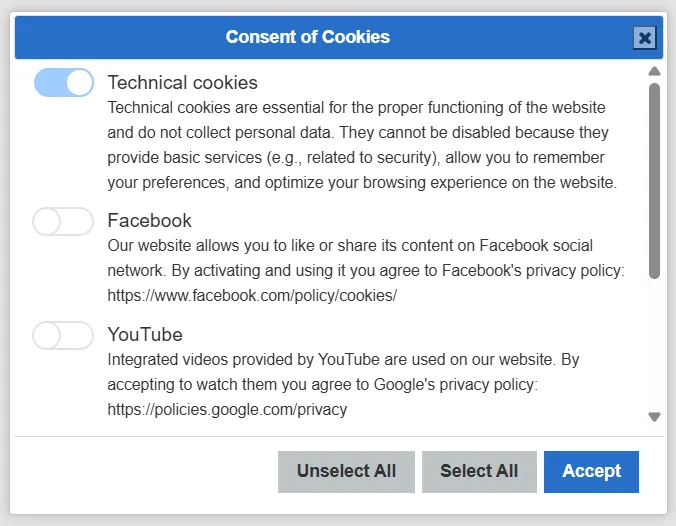Click the scrollbar track below the thumb
The width and height of the screenshot is (676, 526).
[x=654, y=345]
